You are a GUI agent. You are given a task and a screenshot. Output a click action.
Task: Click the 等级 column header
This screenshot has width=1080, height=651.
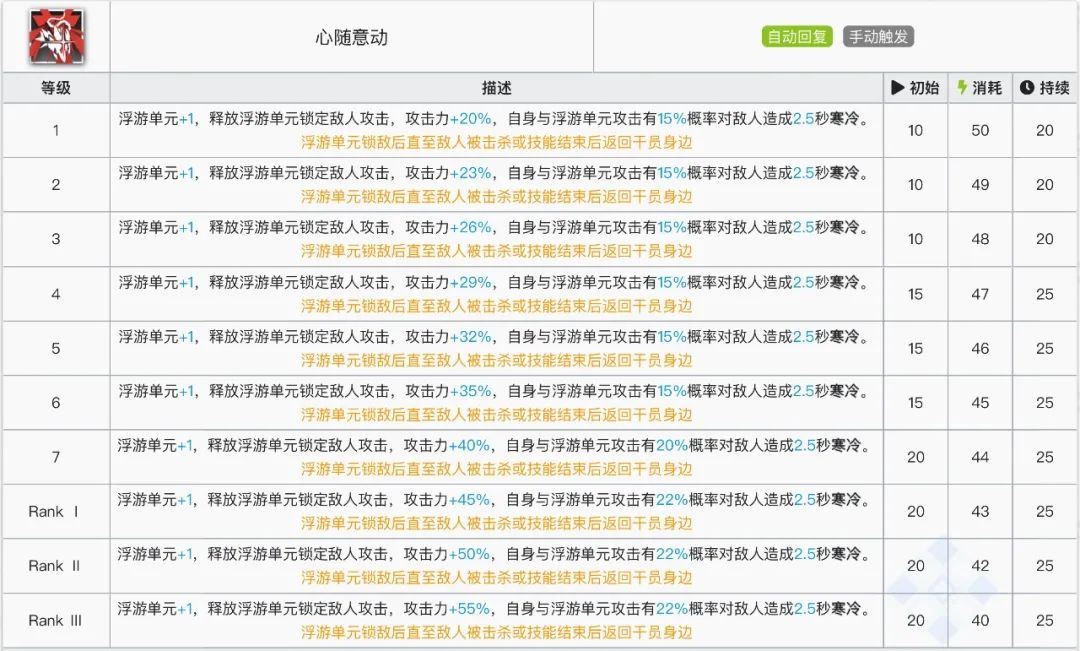pyautogui.click(x=56, y=88)
